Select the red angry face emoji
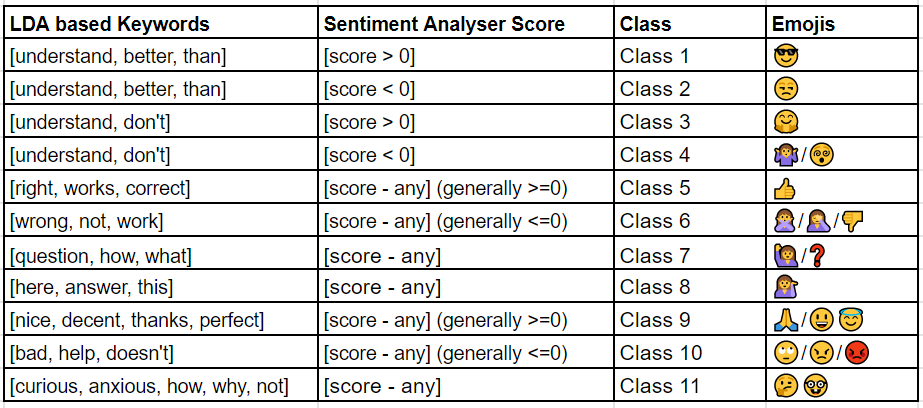Image resolution: width=923 pixels, height=408 pixels. click(855, 353)
